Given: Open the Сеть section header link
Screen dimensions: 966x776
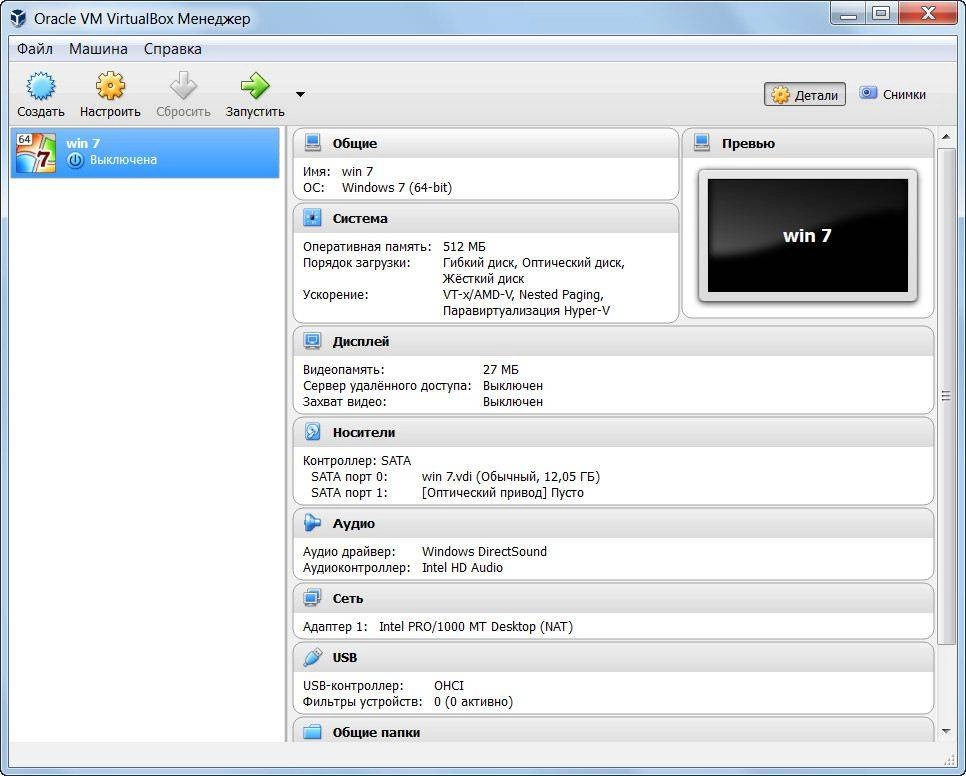Looking at the screenshot, I should coord(348,599).
